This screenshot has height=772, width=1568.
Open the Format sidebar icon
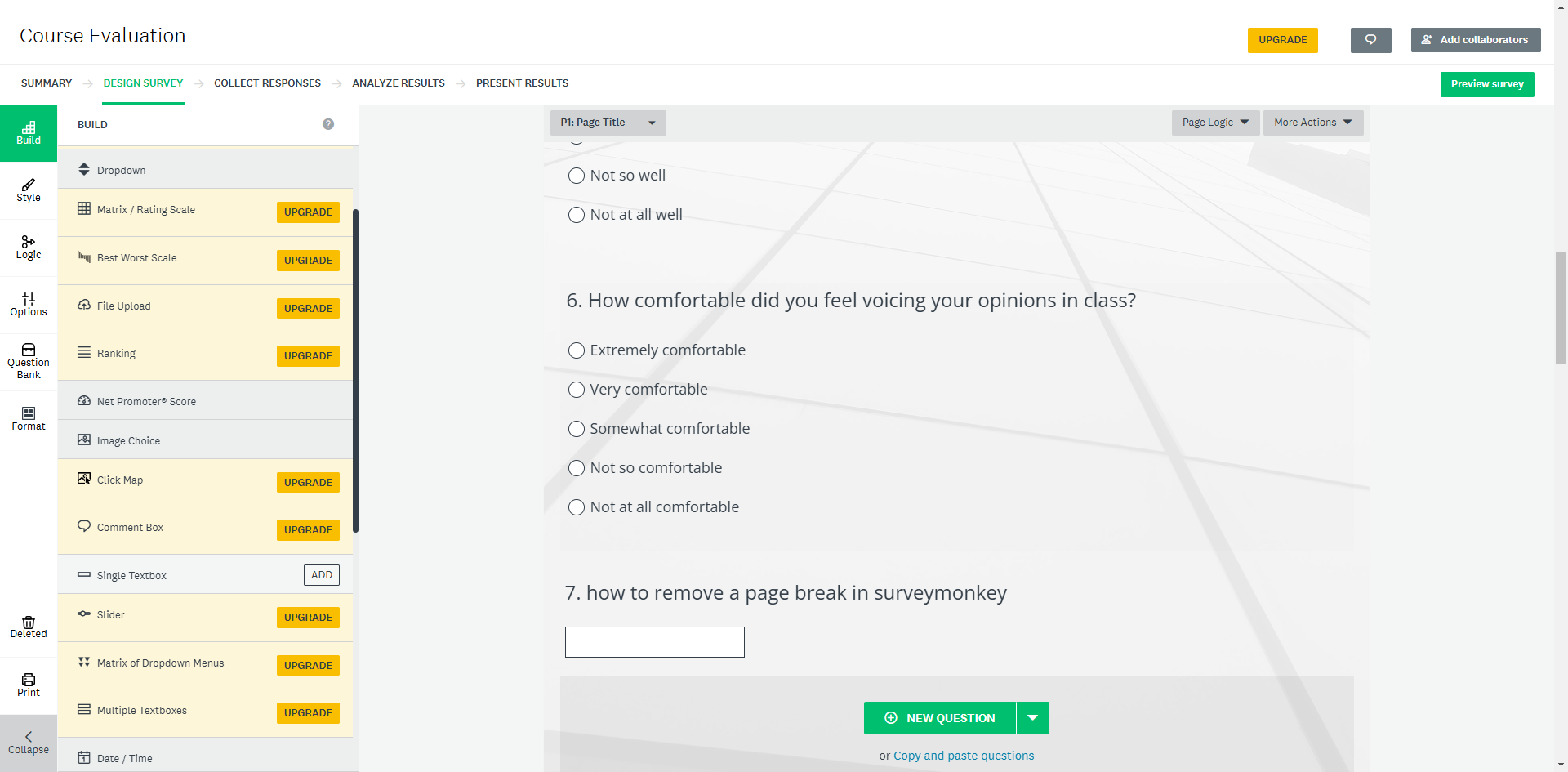click(29, 418)
